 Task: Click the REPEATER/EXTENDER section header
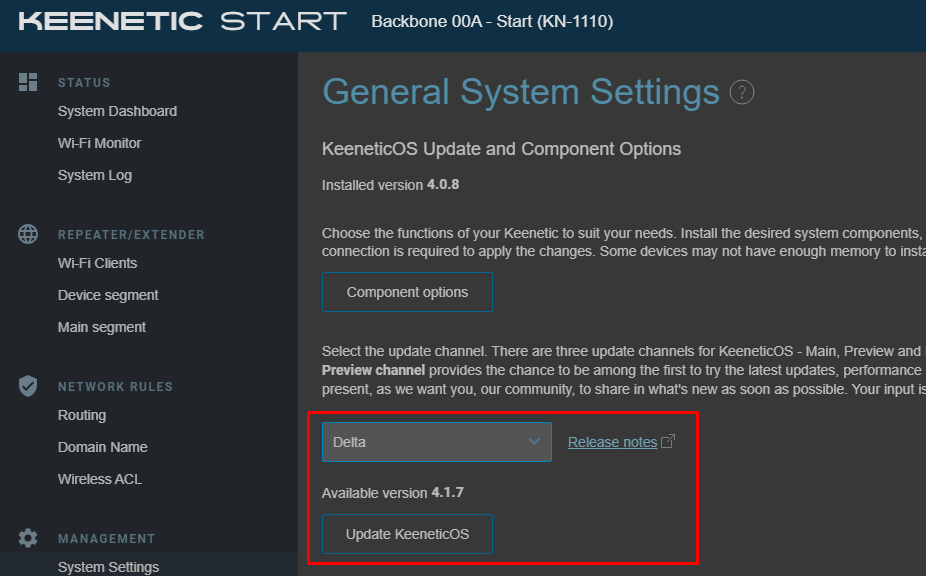pyautogui.click(x=131, y=235)
